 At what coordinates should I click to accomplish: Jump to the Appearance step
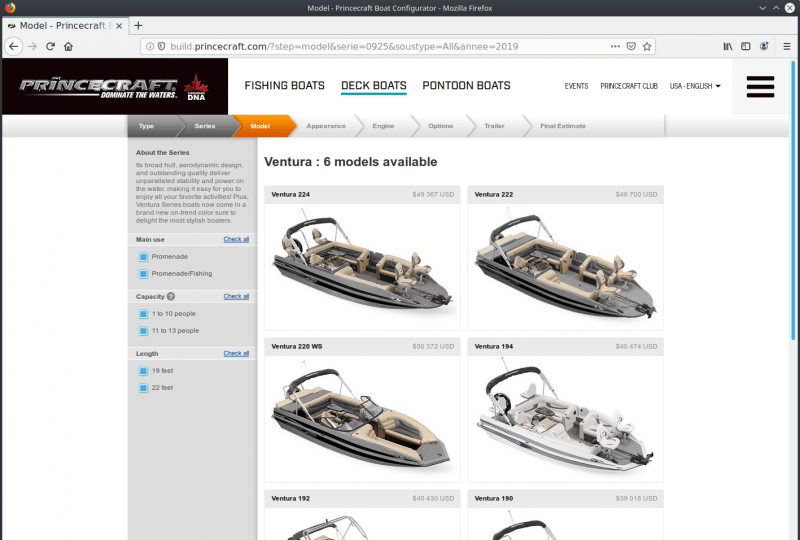(x=326, y=126)
